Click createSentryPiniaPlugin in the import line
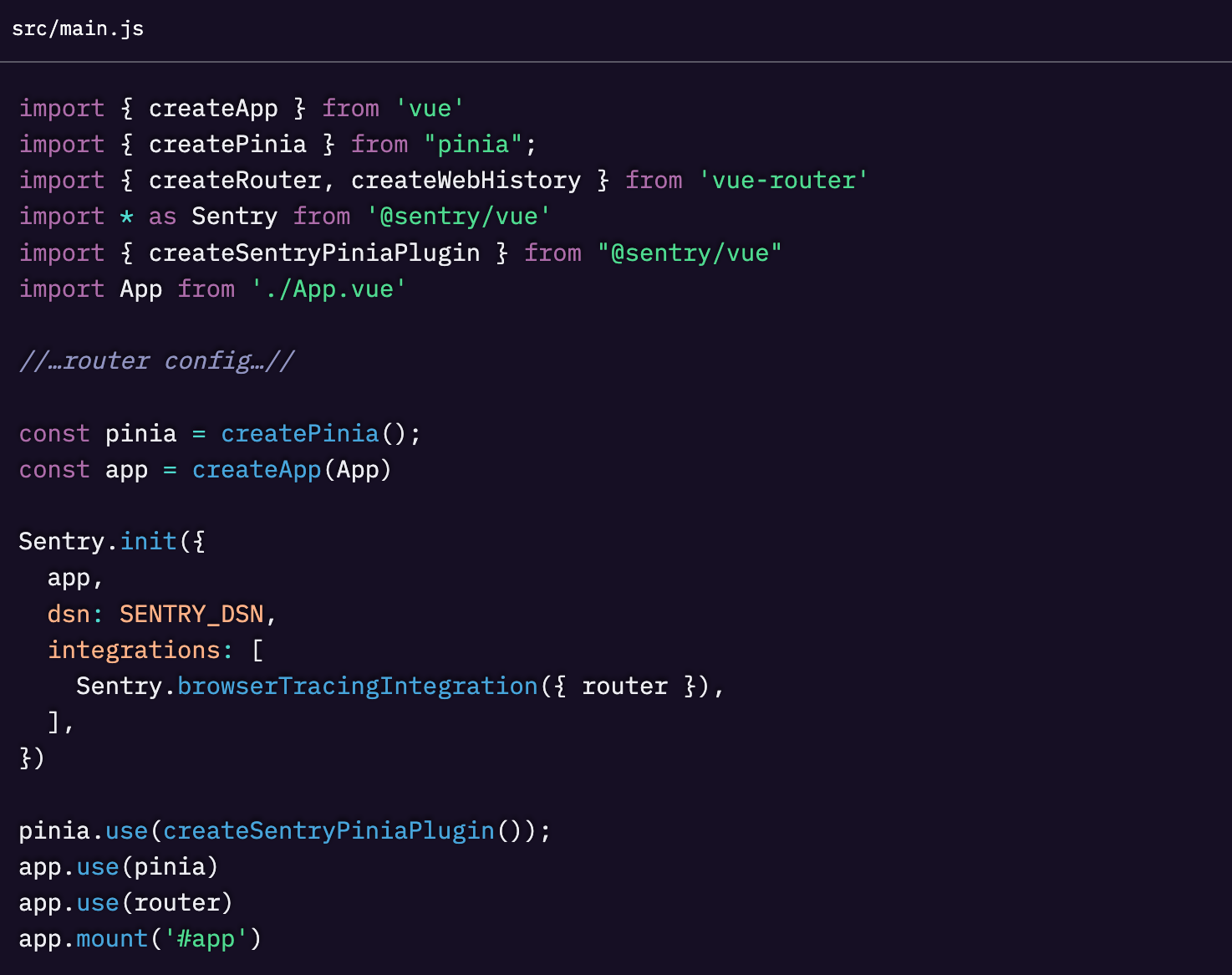The width and height of the screenshot is (1232, 975). 314,253
